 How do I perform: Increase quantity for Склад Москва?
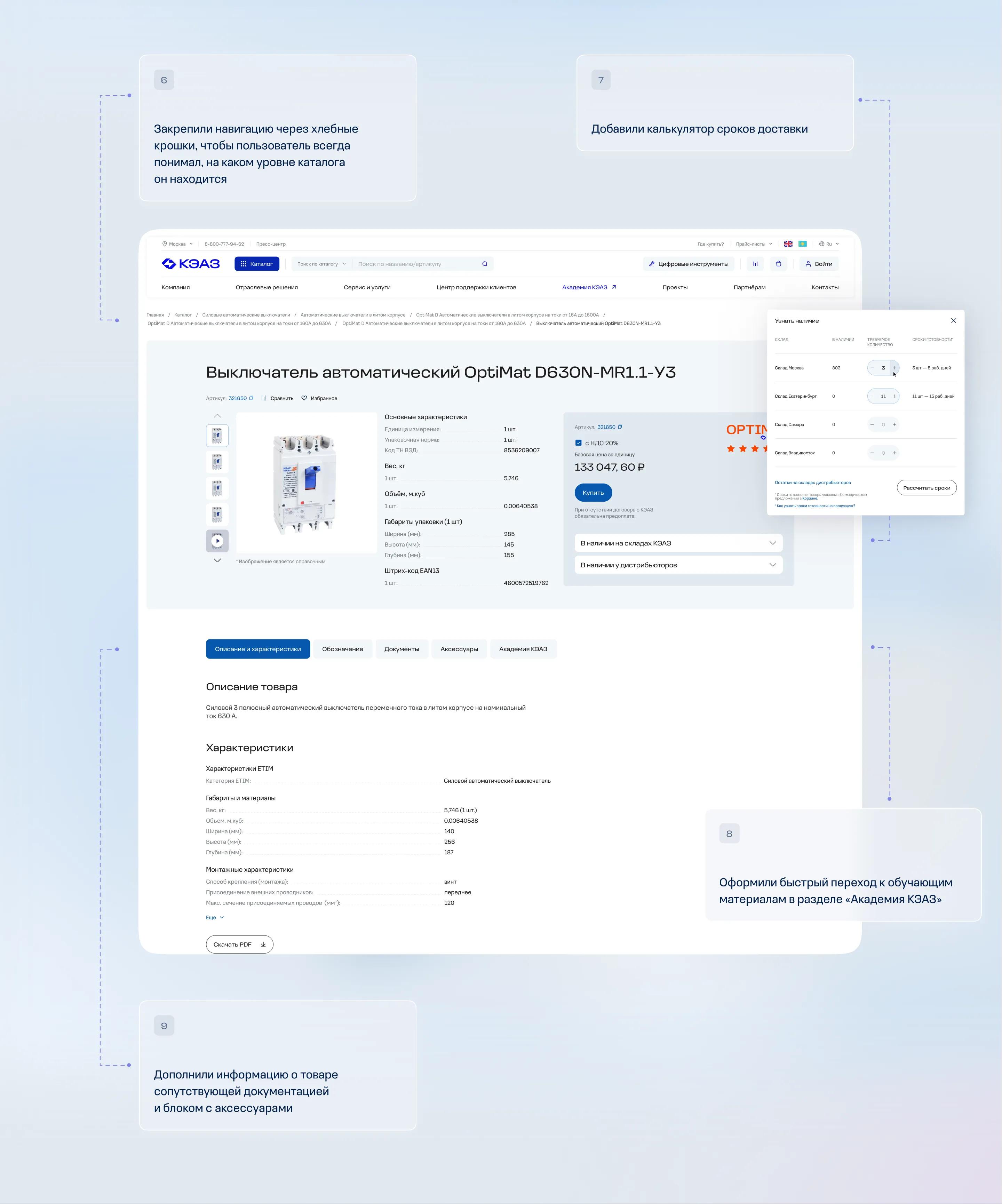894,367
